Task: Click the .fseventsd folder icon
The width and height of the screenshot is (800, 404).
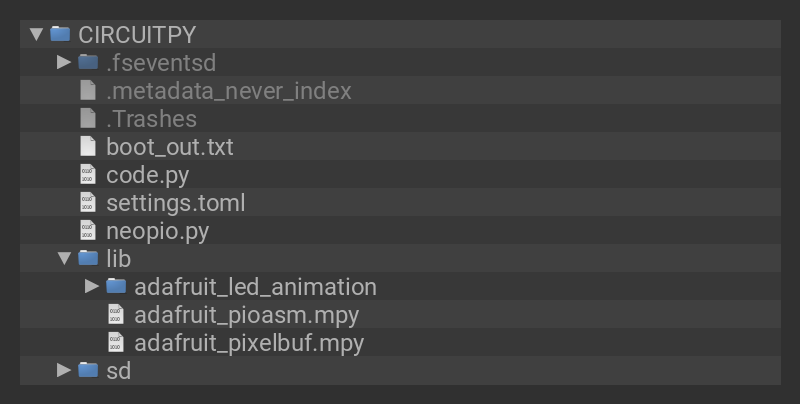Action: [88, 62]
